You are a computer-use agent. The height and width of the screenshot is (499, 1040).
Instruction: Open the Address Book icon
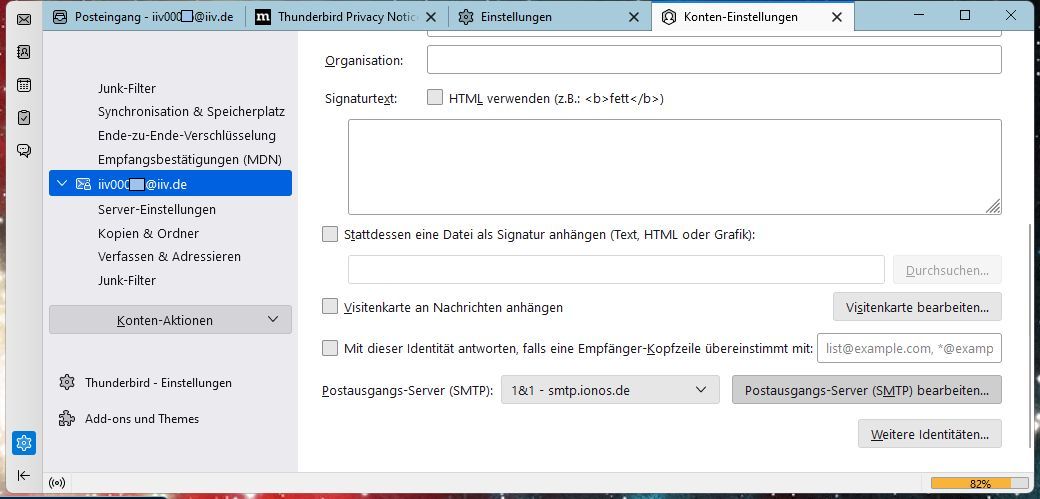(24, 52)
